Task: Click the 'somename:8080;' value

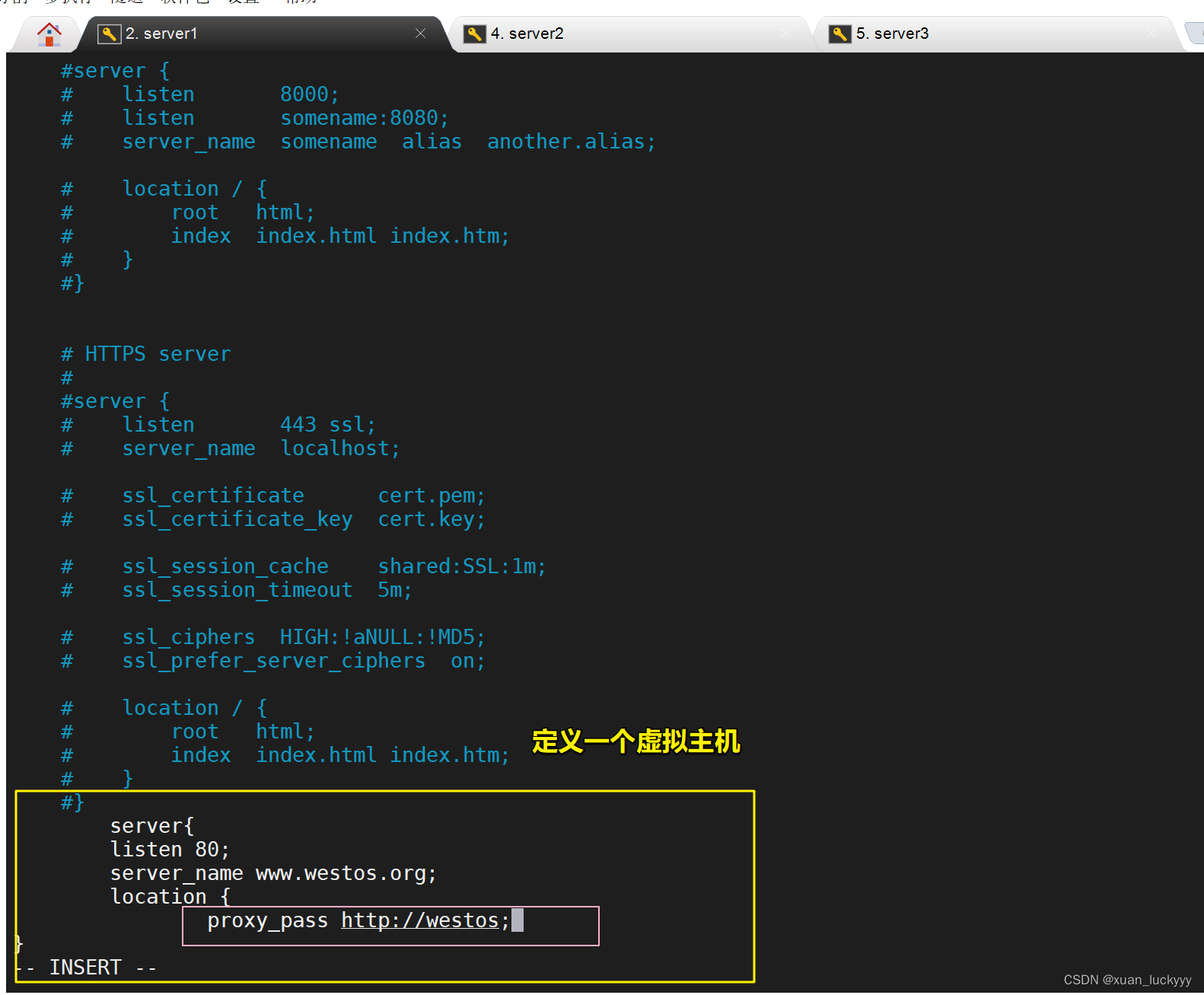Action: point(365,118)
